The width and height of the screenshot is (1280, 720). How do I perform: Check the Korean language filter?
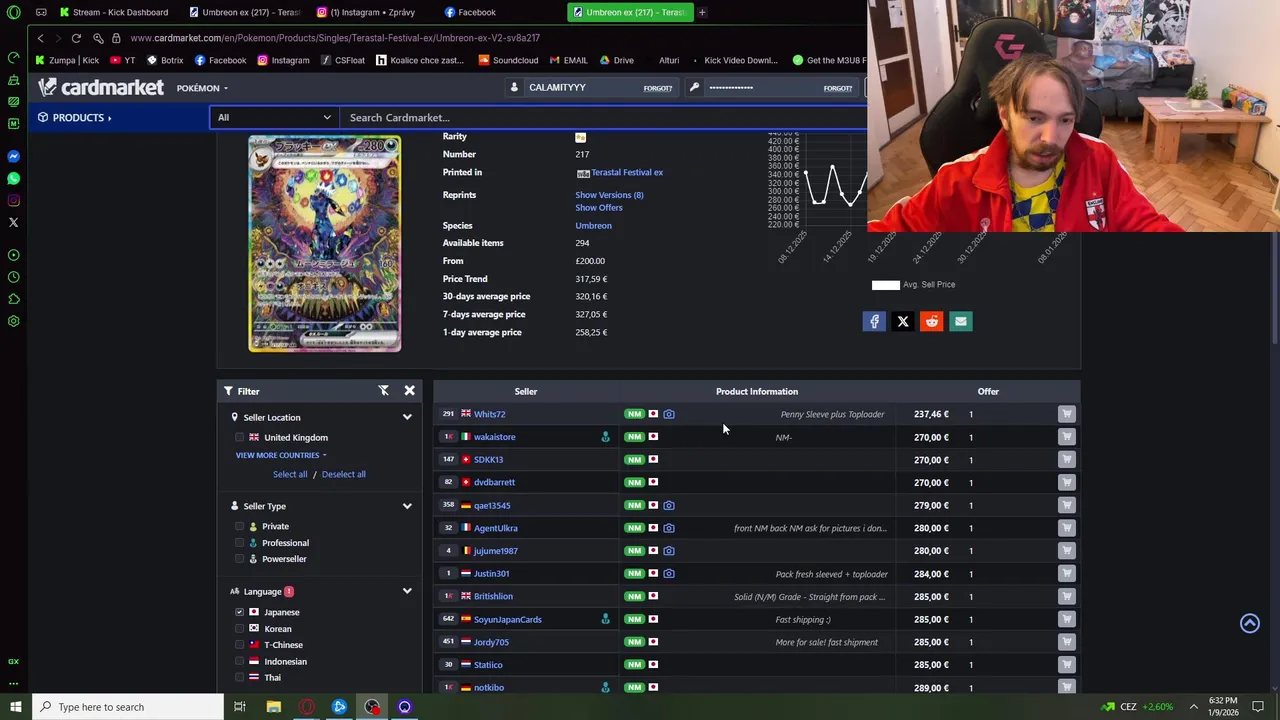click(239, 629)
